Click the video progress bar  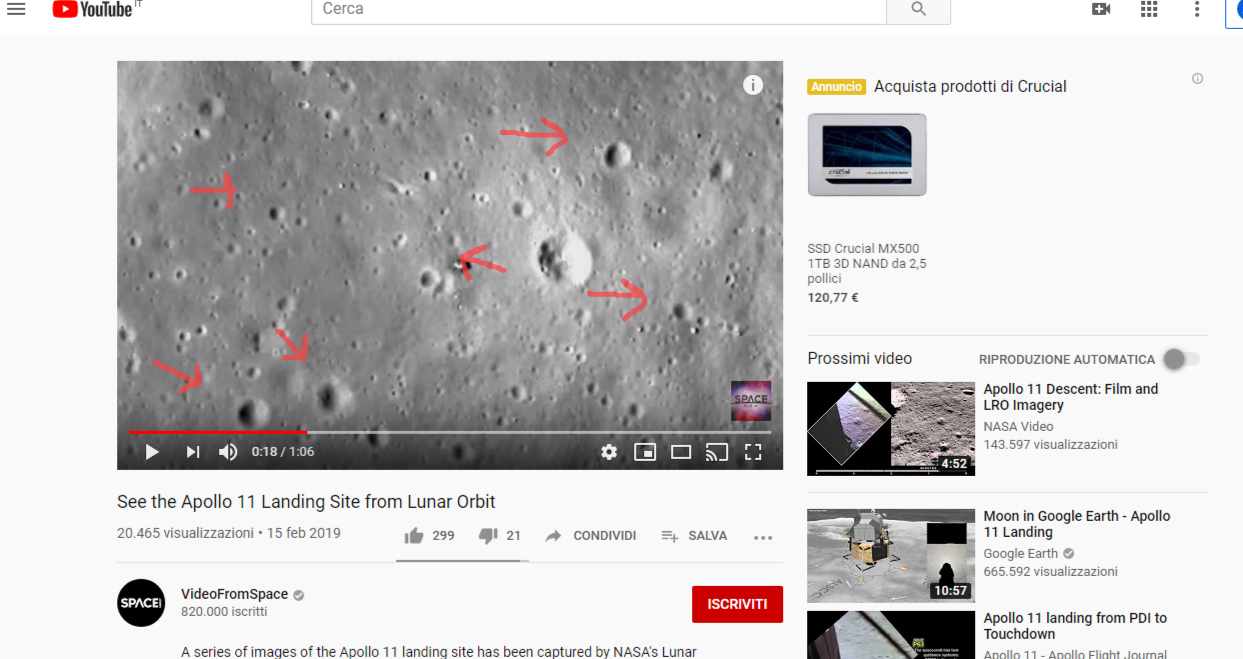[x=450, y=432]
